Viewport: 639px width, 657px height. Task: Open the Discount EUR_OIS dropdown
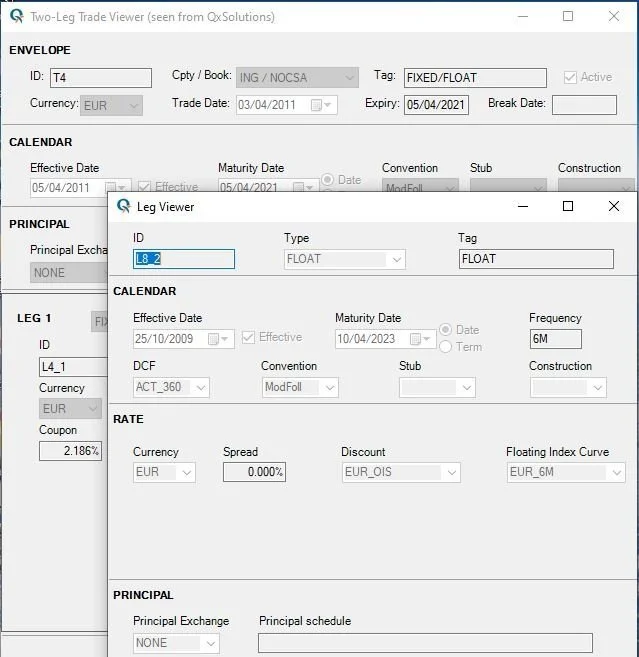tap(401, 472)
